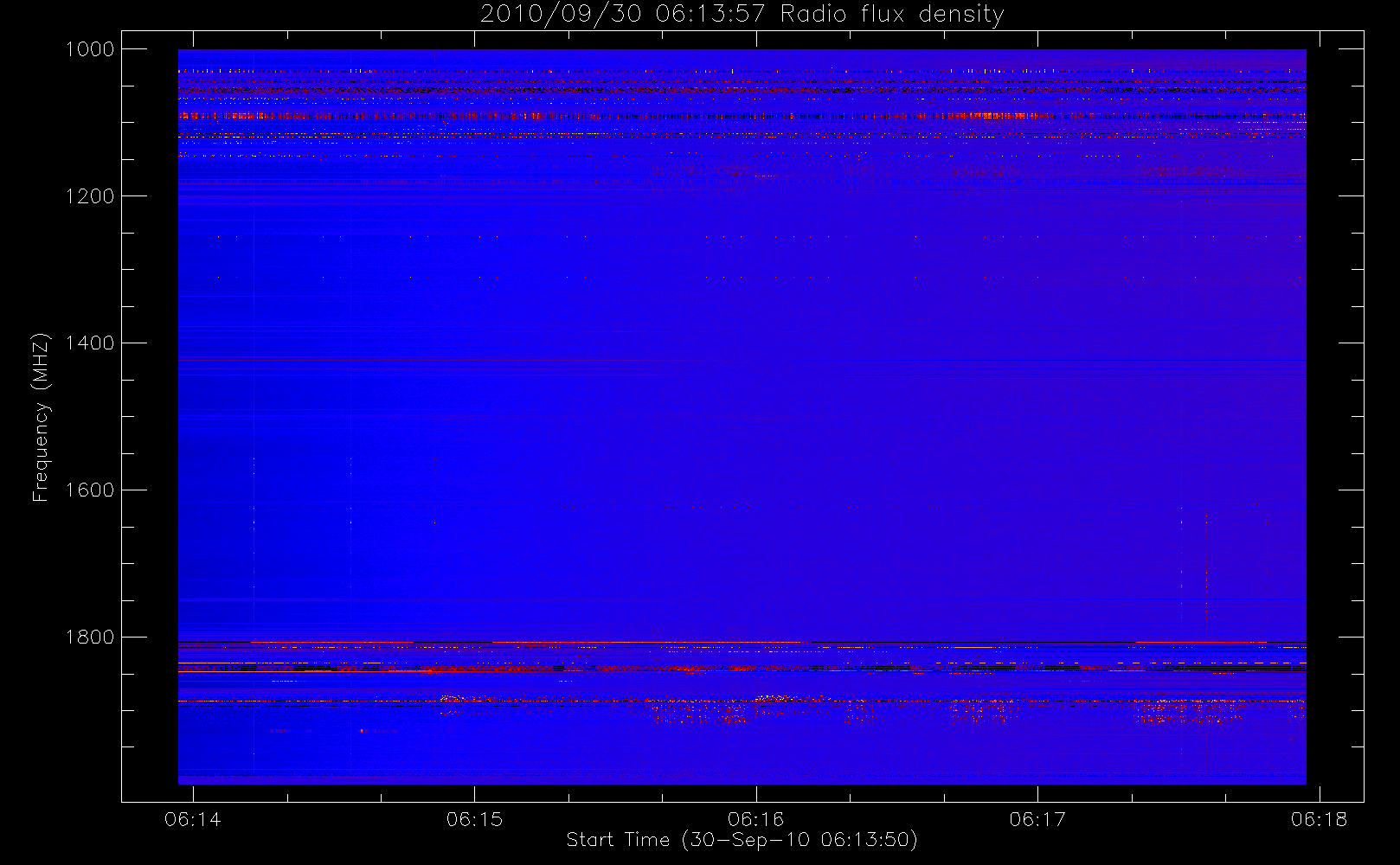Select the Y-axis label 'Frequency (MHZ)'

click(41, 417)
